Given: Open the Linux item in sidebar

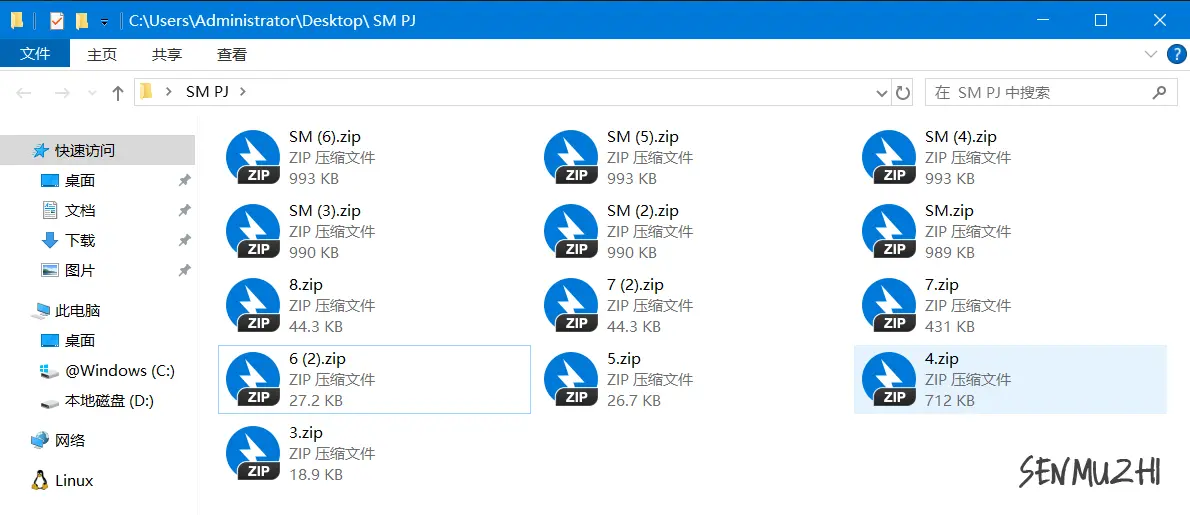Looking at the screenshot, I should coord(73,481).
